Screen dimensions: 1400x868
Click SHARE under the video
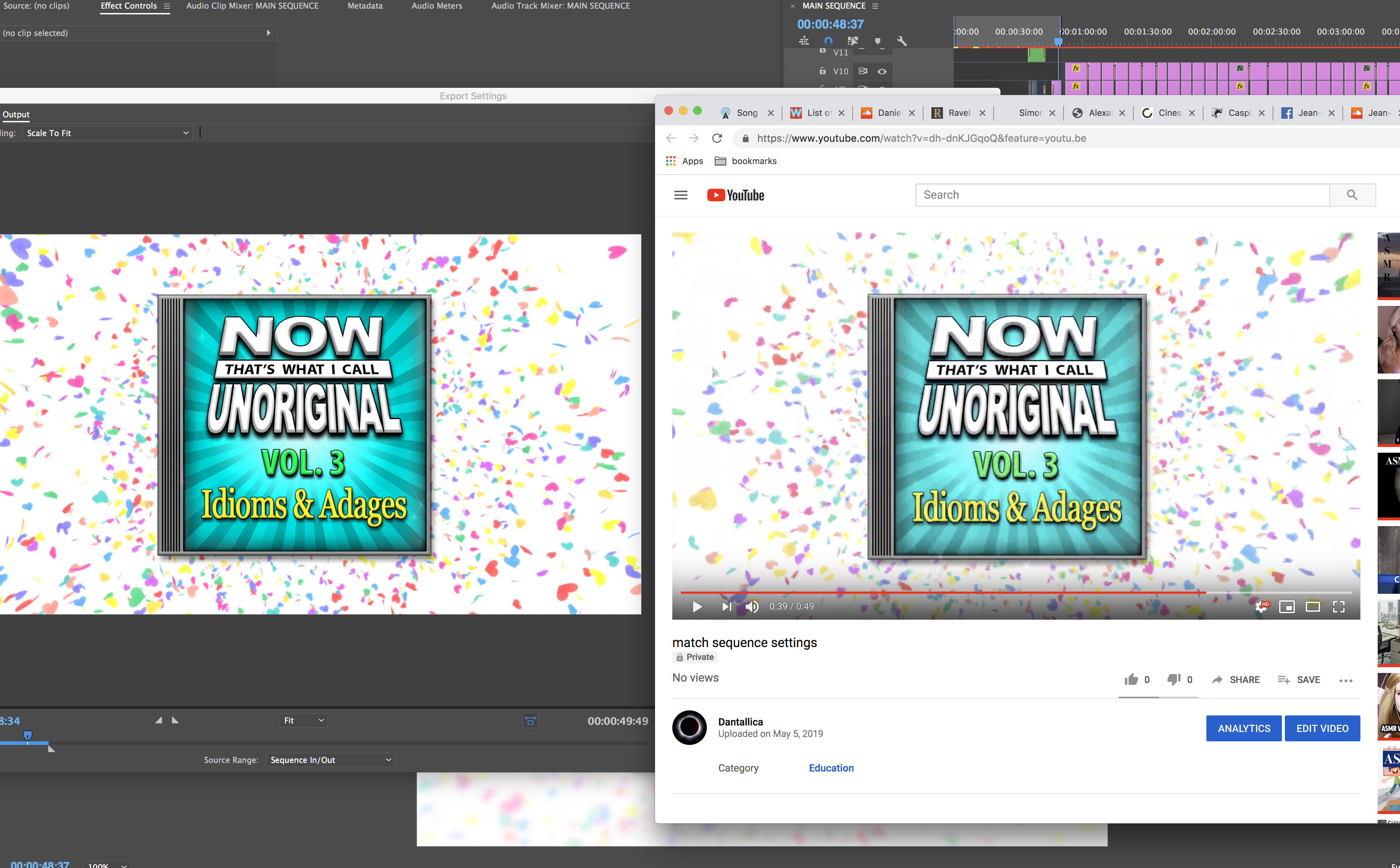pos(1235,680)
